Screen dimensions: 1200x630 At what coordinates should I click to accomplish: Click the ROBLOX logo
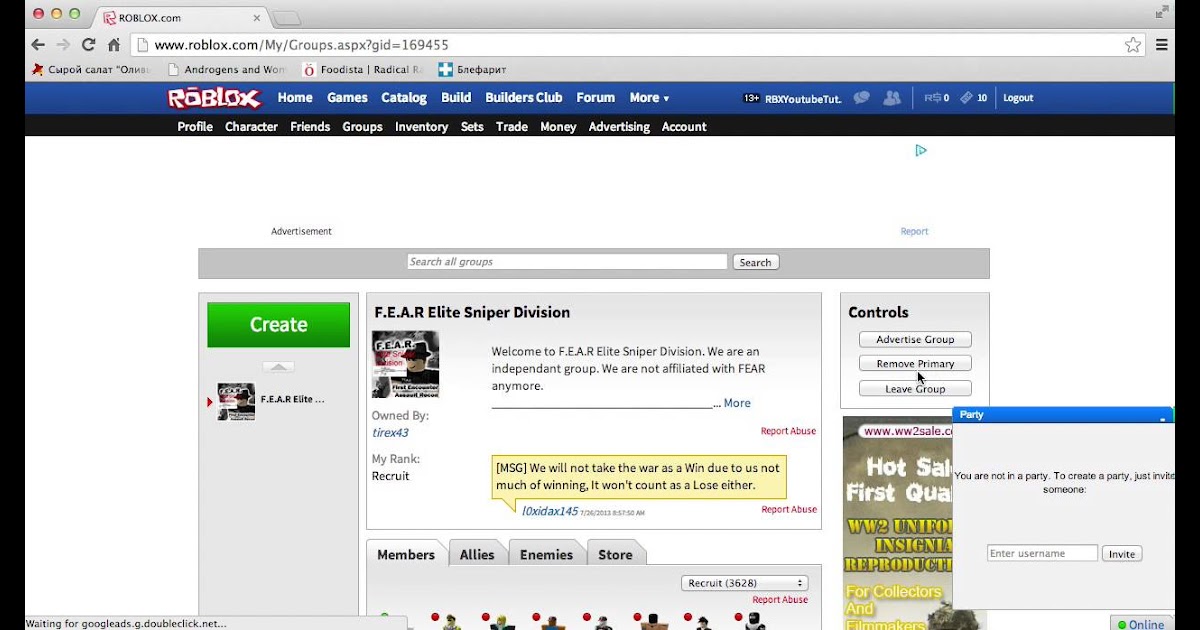pyautogui.click(x=214, y=98)
